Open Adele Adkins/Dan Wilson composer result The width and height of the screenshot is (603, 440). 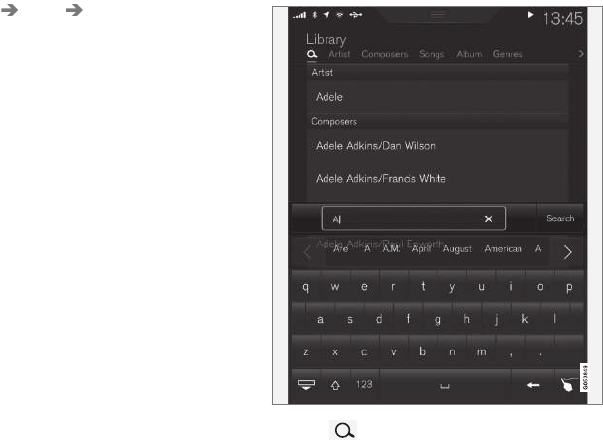(x=438, y=146)
